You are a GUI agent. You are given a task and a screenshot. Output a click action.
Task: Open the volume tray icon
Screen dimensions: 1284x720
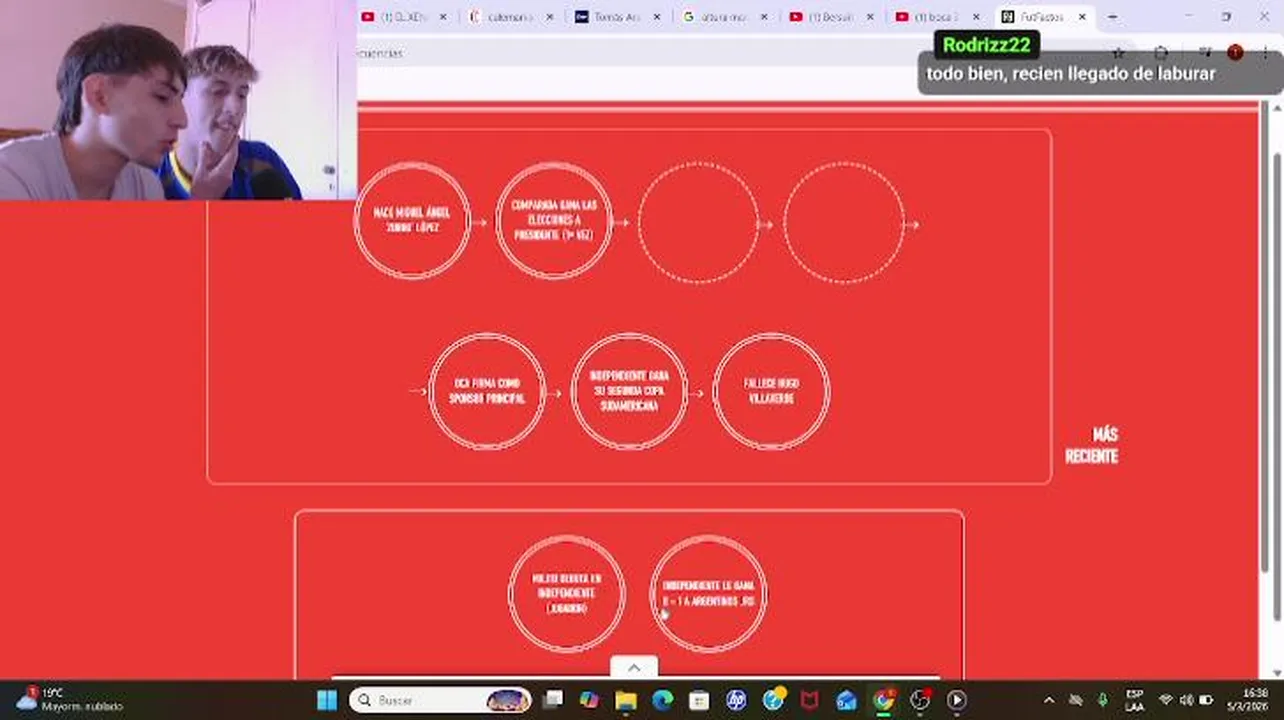(1186, 700)
